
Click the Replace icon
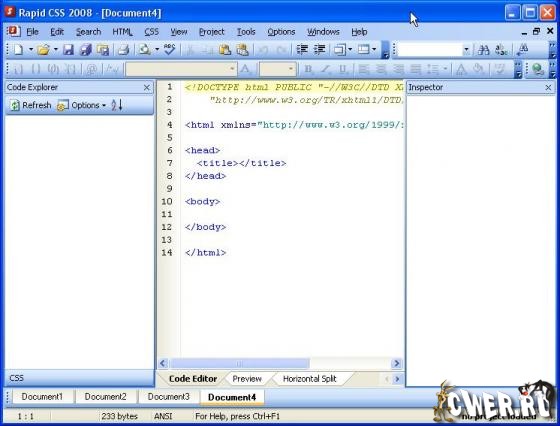coord(501,50)
